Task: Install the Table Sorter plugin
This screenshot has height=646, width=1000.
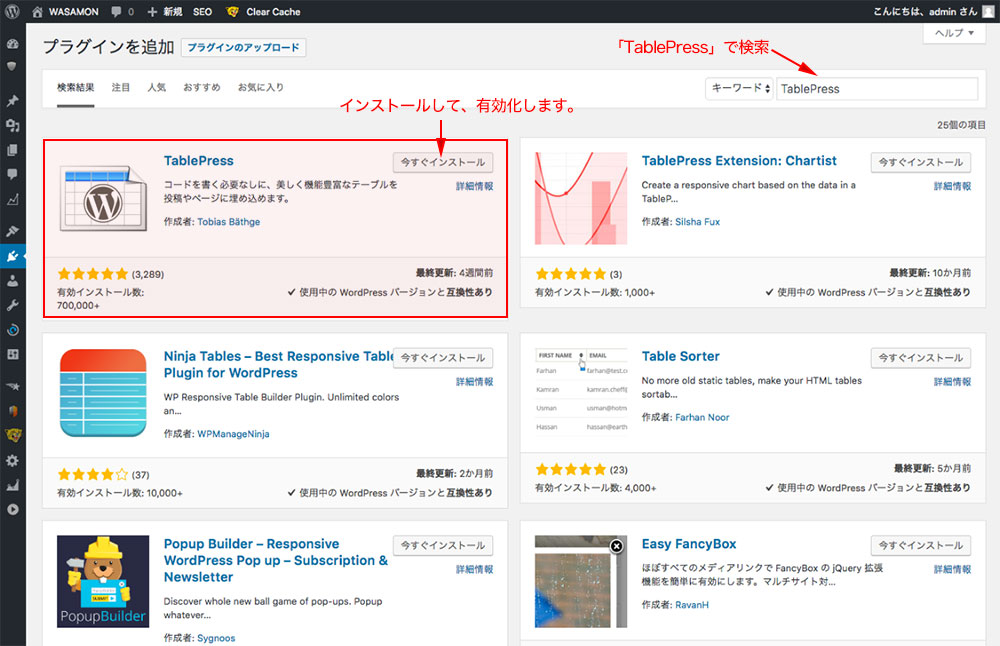Action: tap(920, 358)
